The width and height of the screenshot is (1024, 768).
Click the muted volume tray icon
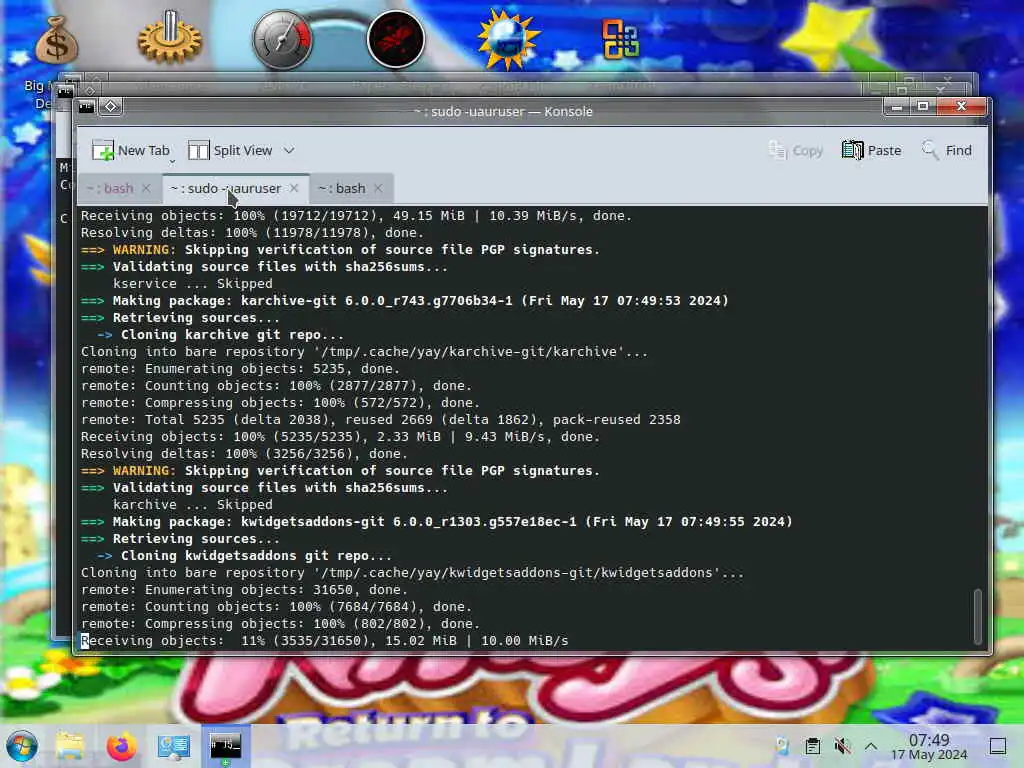[x=842, y=746]
